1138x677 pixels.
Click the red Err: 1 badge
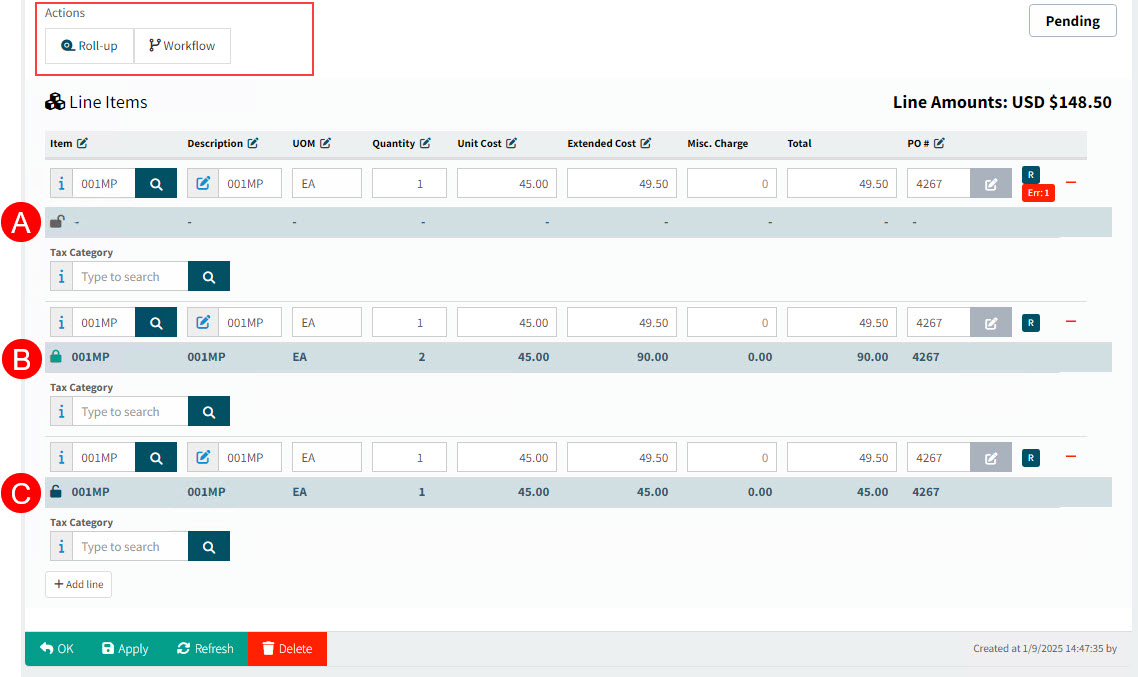point(1037,193)
